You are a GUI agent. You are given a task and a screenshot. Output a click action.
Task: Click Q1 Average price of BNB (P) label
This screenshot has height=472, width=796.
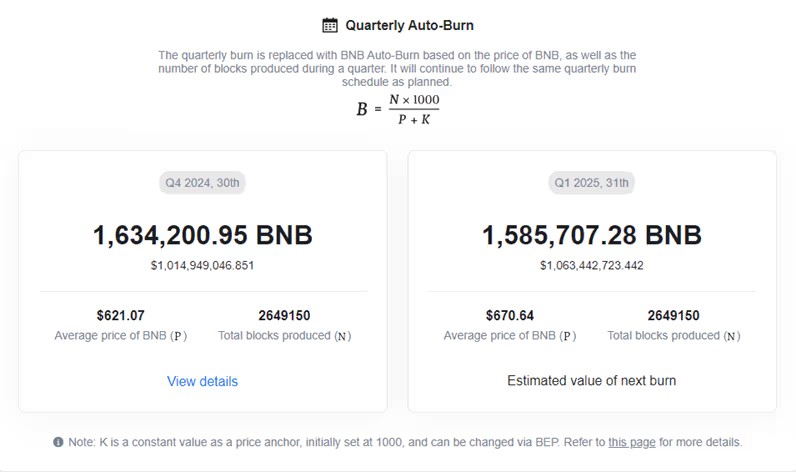[x=510, y=335]
